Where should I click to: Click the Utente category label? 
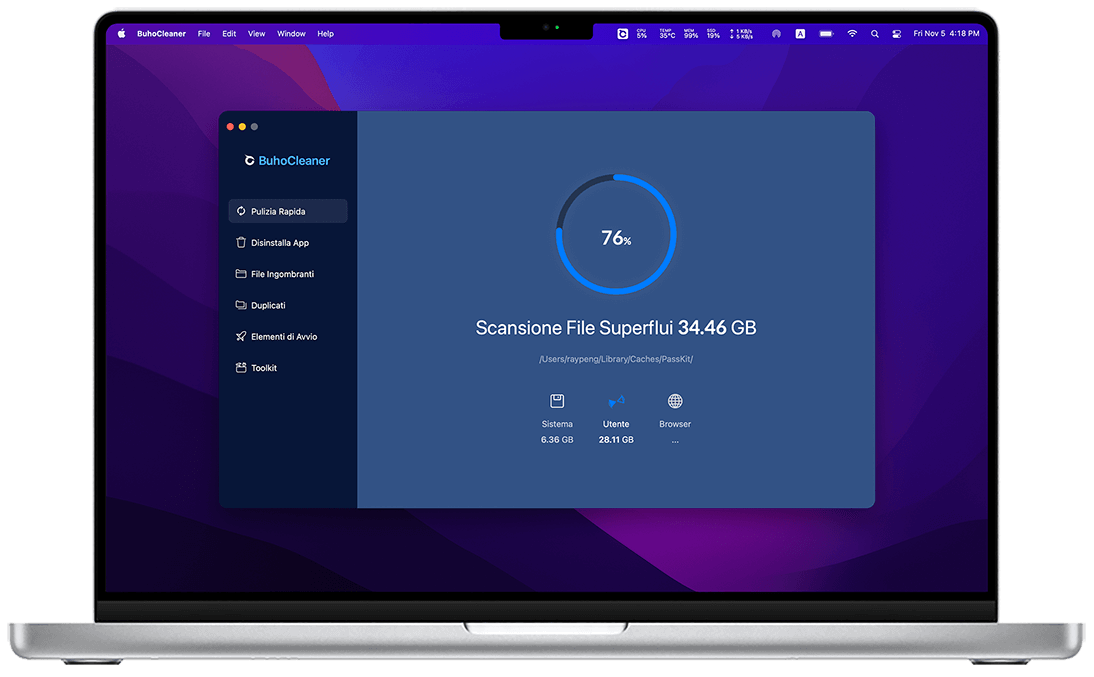(x=616, y=424)
